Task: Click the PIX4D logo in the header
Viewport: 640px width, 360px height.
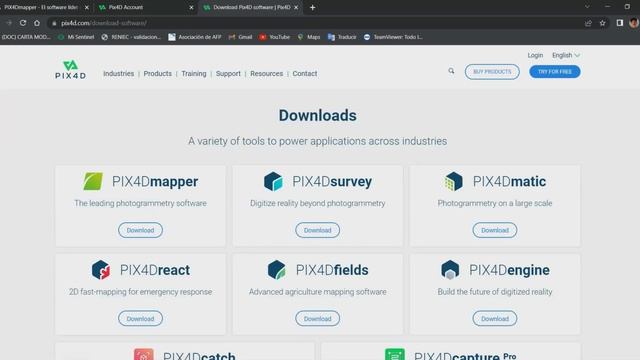Action: (70, 70)
